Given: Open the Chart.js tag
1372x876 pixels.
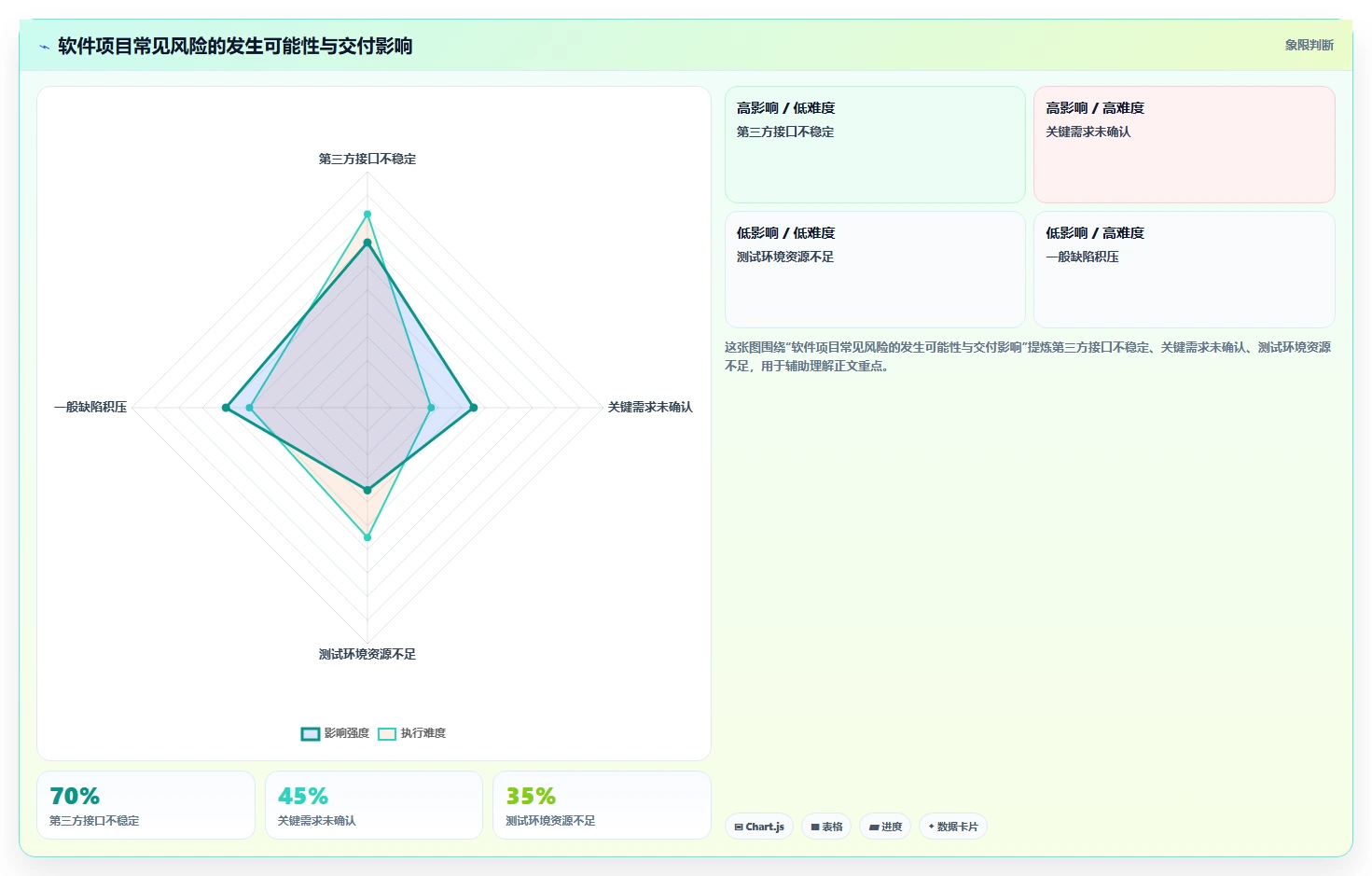Looking at the screenshot, I should (x=759, y=827).
